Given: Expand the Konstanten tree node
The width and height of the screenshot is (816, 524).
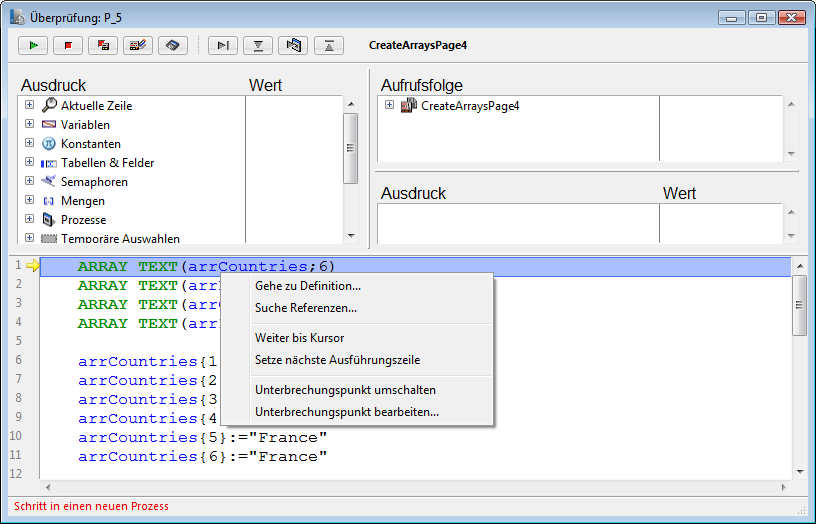Looking at the screenshot, I should tap(29, 144).
